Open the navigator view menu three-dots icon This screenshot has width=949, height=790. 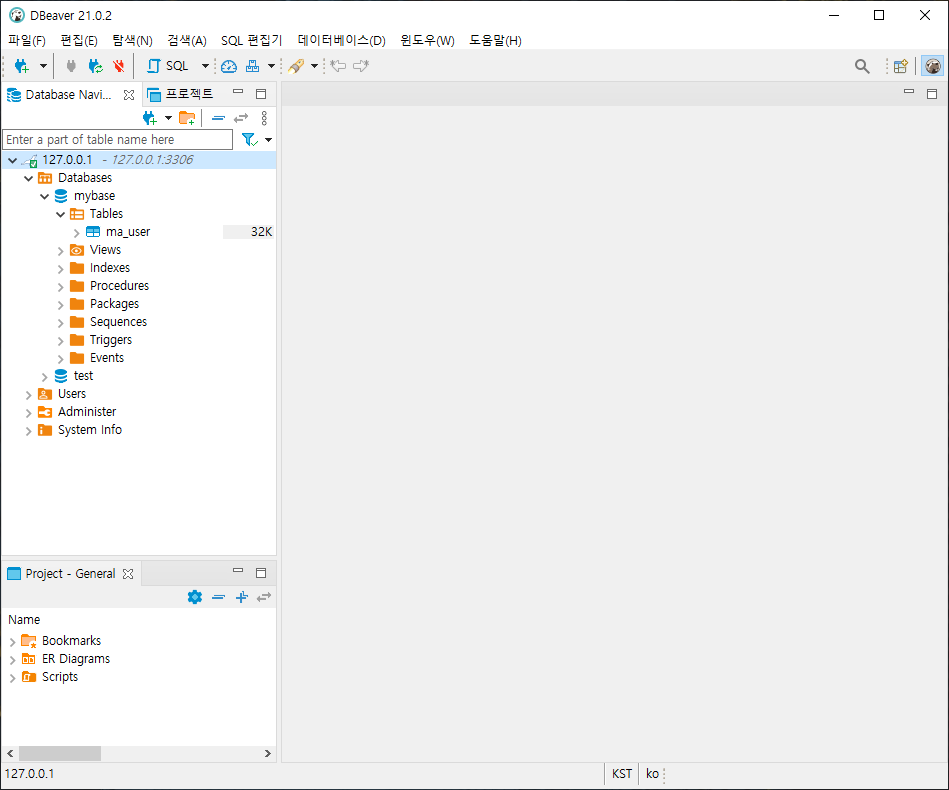(x=264, y=118)
